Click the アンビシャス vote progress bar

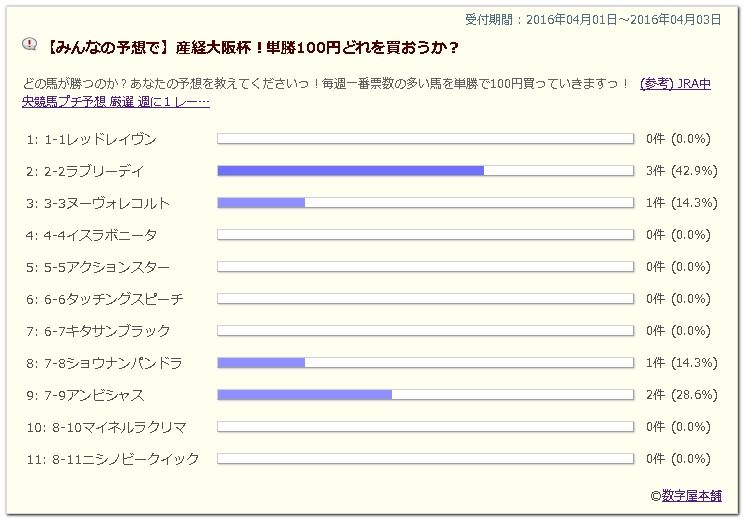pyautogui.click(x=426, y=395)
